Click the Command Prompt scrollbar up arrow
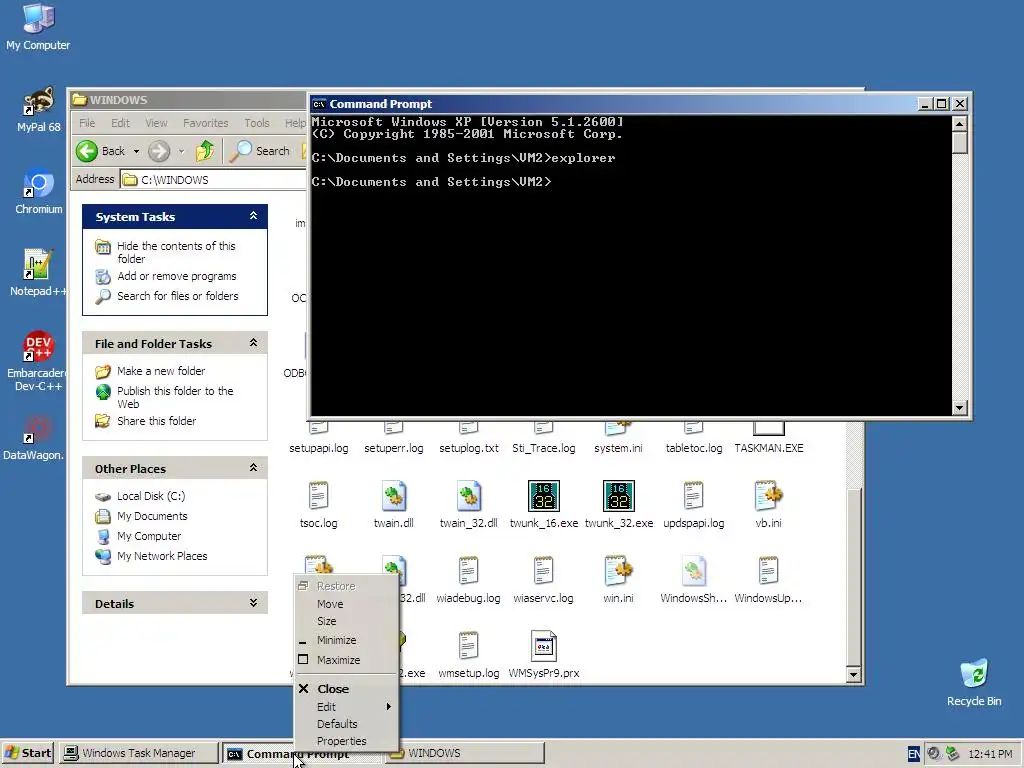This screenshot has width=1024, height=768. 959,123
